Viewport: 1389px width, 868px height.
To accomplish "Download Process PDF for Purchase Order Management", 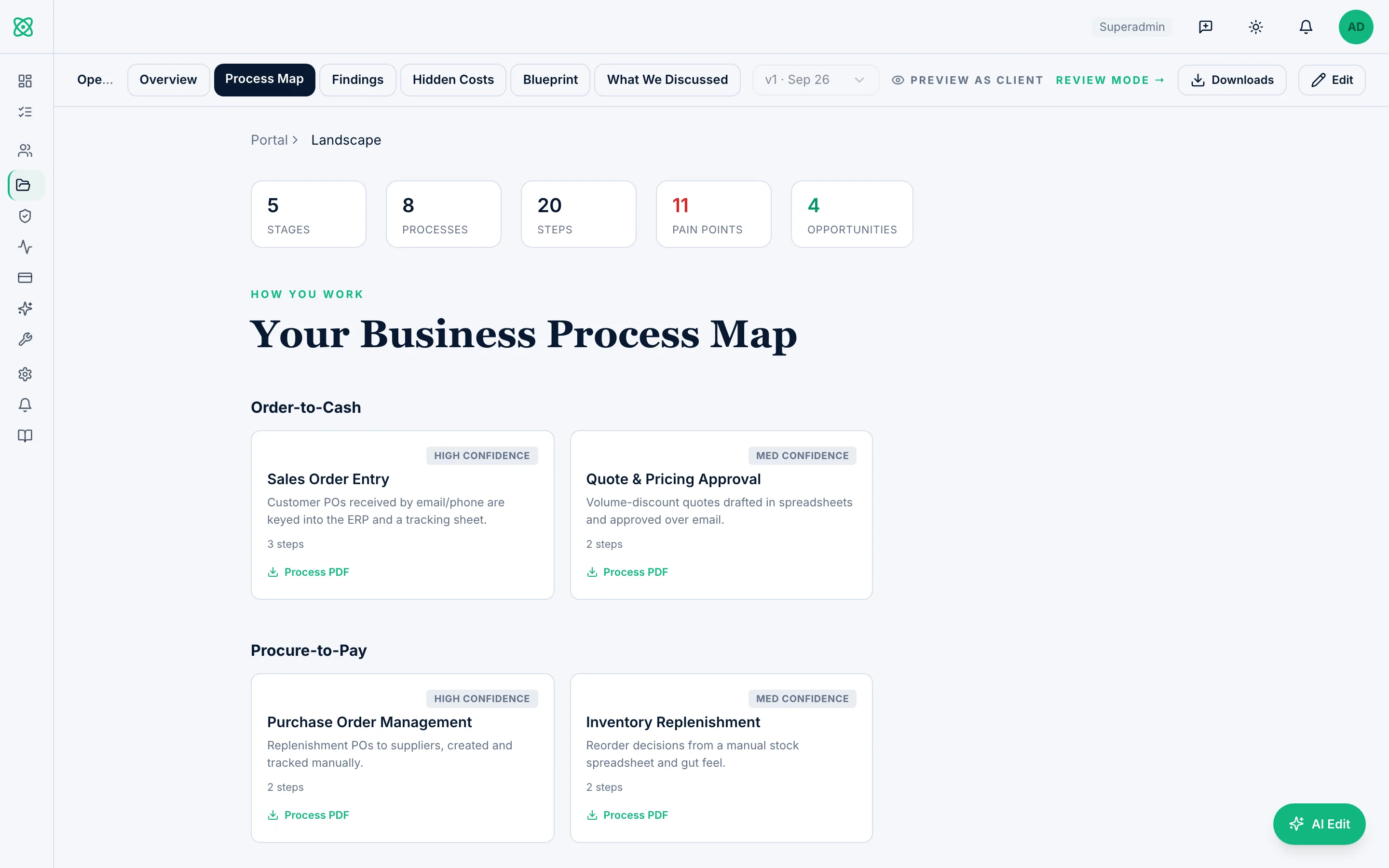I will [308, 815].
